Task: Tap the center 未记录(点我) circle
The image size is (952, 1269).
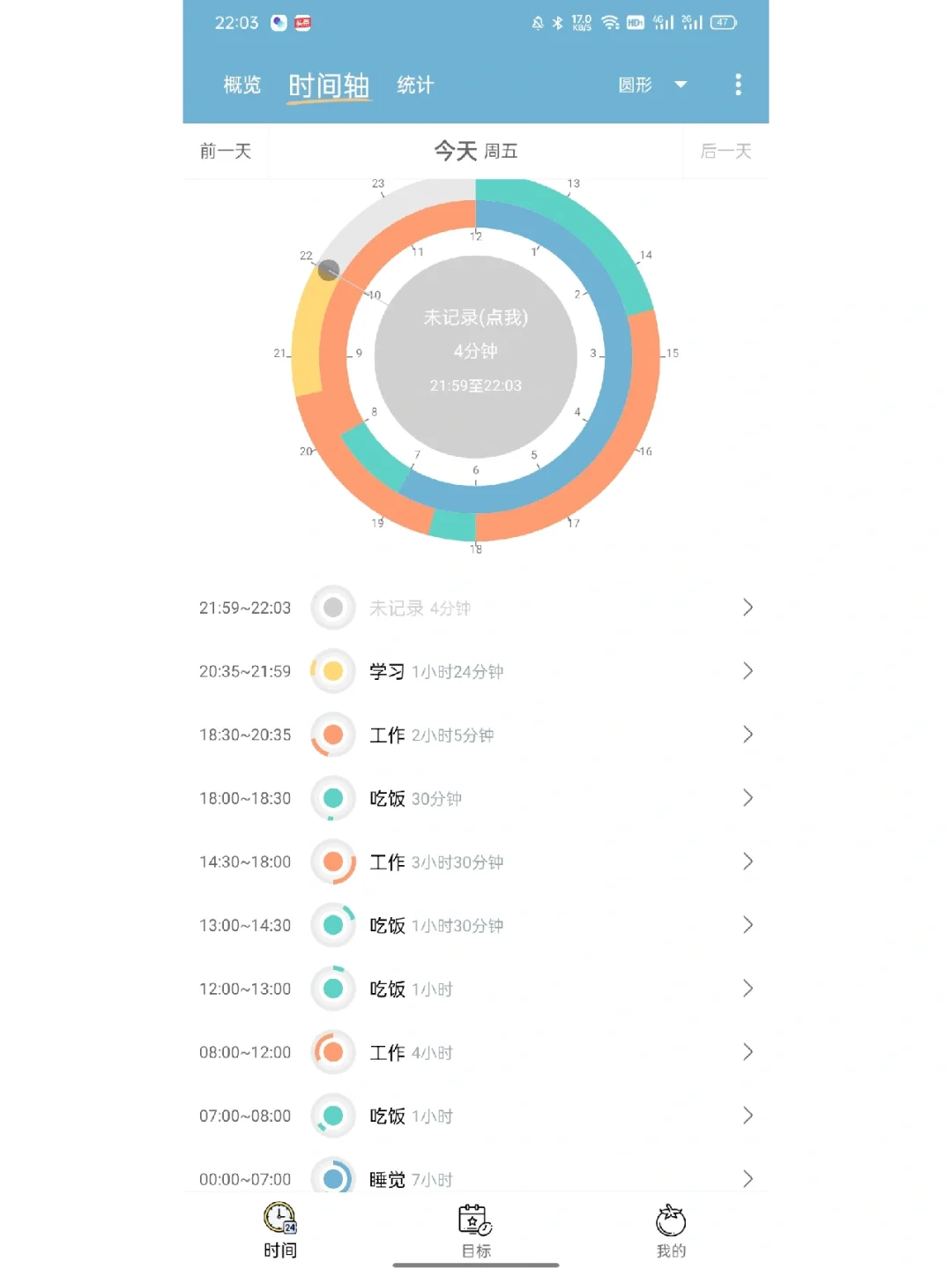Action: [476, 357]
